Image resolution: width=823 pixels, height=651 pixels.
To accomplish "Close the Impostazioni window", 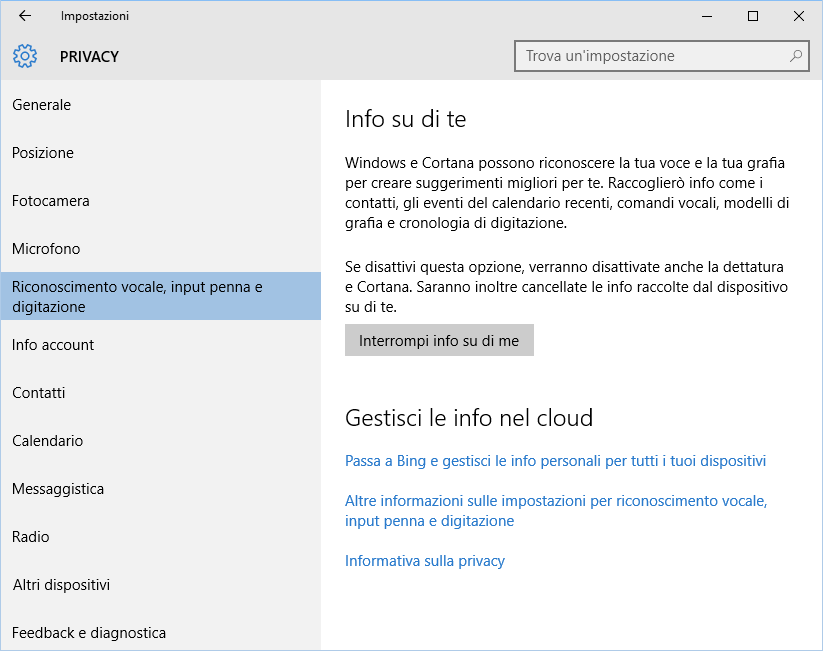I will coord(799,16).
